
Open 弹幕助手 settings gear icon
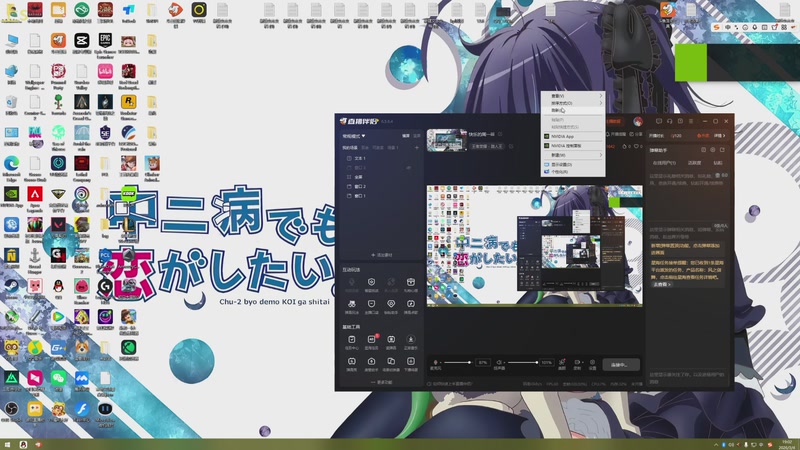tap(713, 150)
